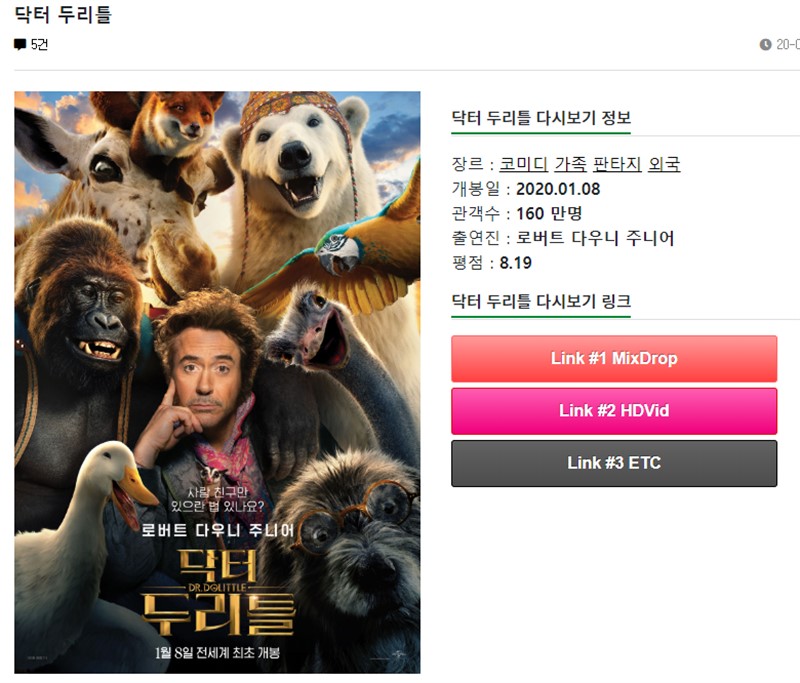Click the rating value 8.19
The width and height of the screenshot is (800, 683).
click(515, 263)
